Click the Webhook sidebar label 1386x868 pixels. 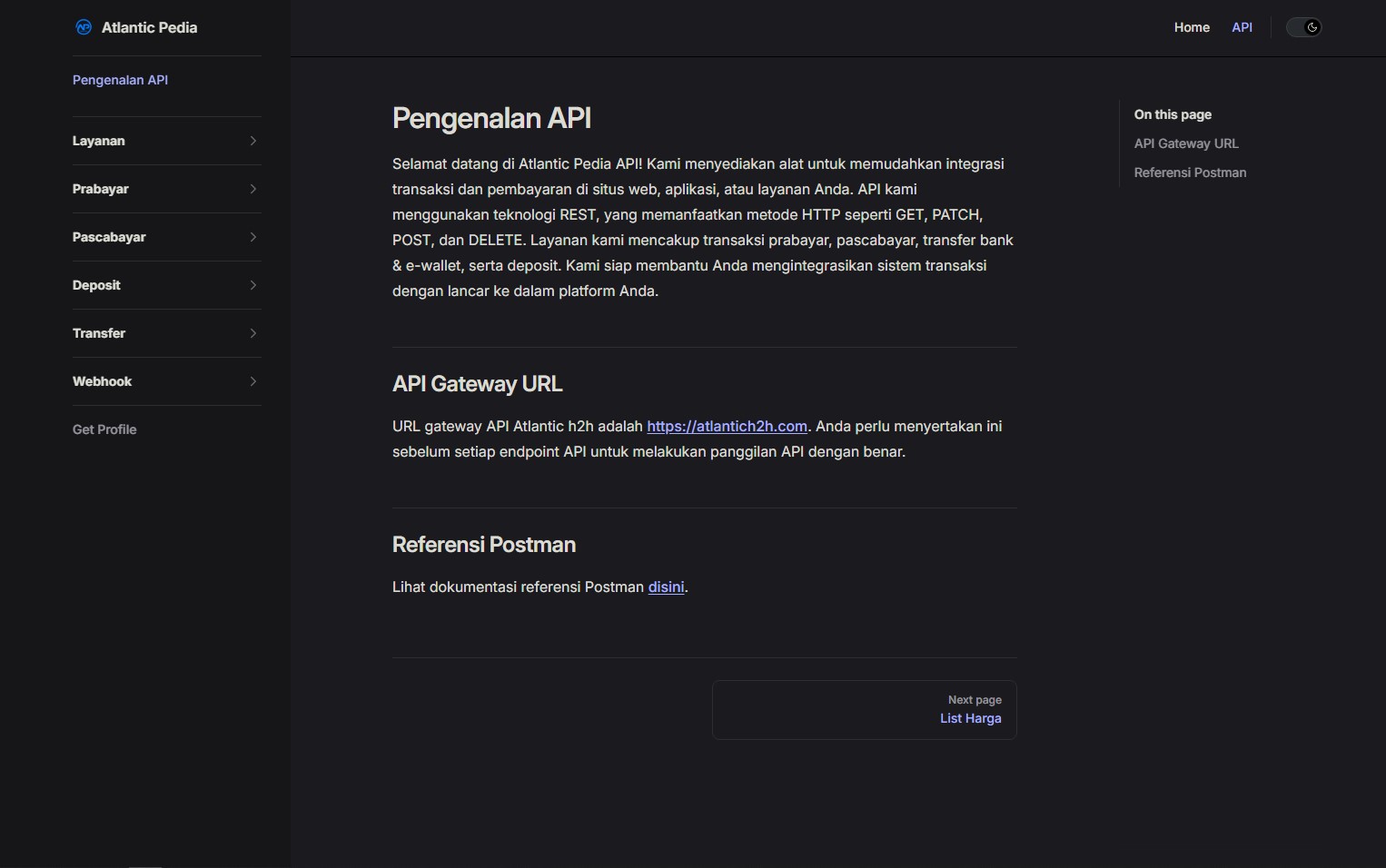tap(102, 381)
